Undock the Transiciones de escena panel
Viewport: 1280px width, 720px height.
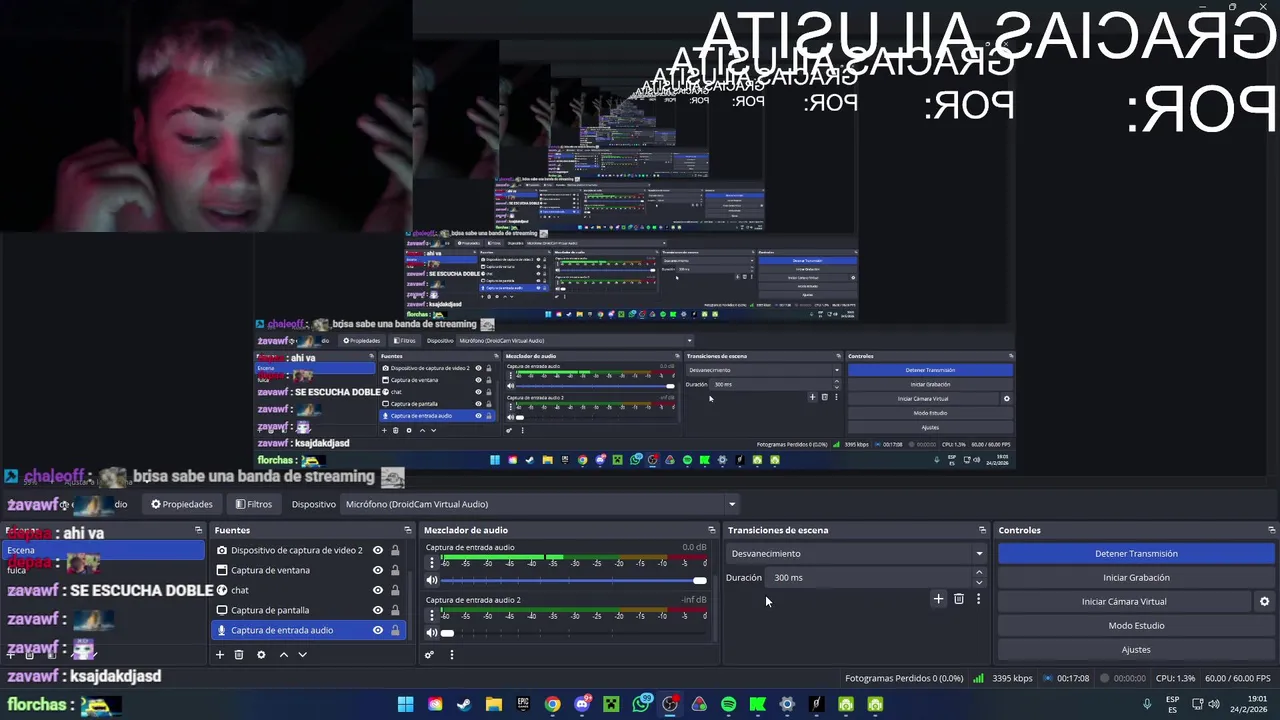click(982, 530)
